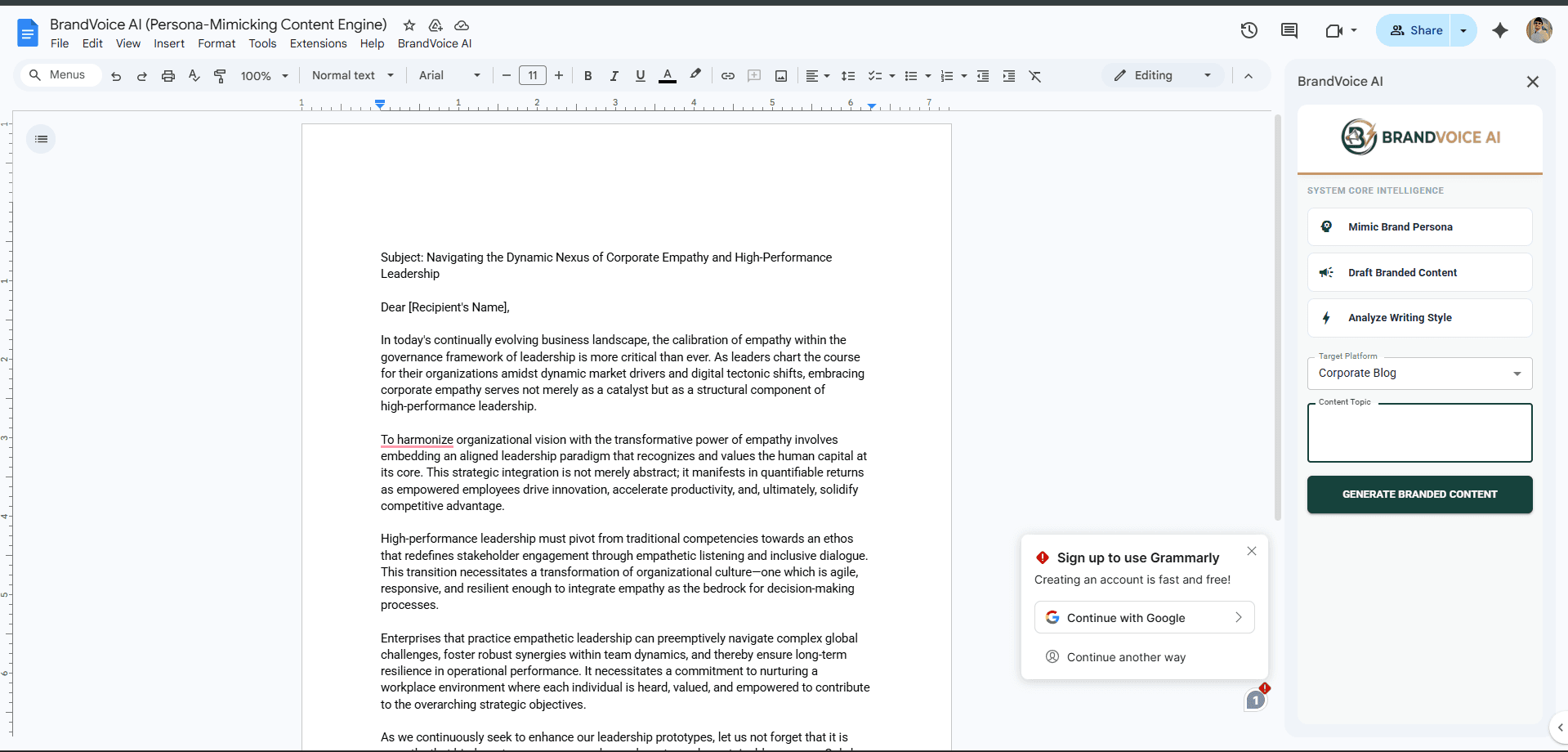Click Generate Branded Content button

(1419, 495)
